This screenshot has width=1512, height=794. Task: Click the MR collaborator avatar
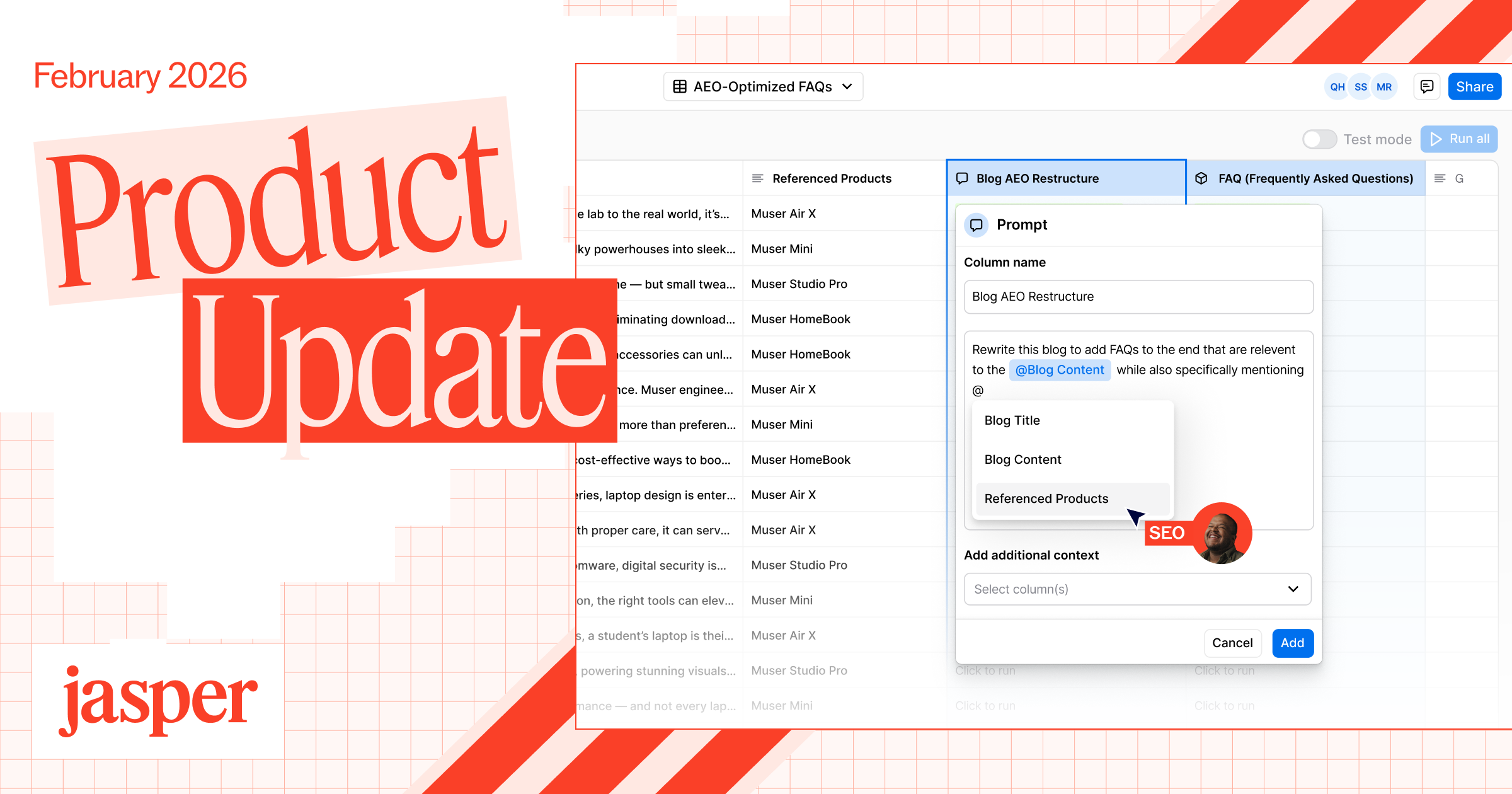[1384, 87]
